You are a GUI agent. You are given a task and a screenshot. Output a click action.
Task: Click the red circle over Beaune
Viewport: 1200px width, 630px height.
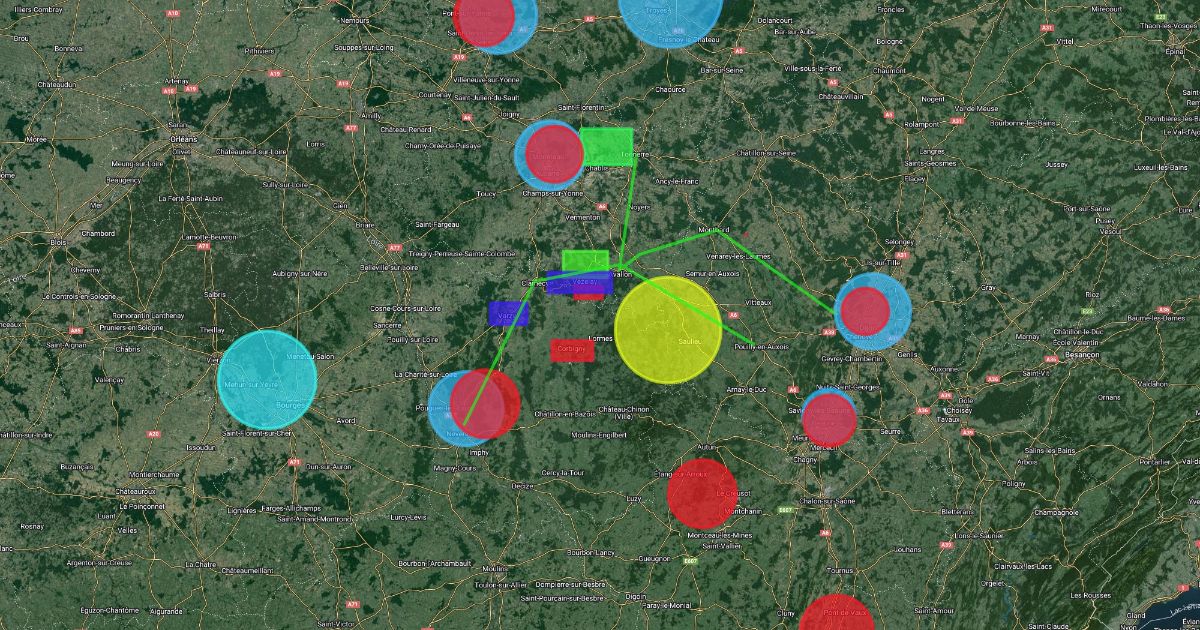[x=830, y=420]
